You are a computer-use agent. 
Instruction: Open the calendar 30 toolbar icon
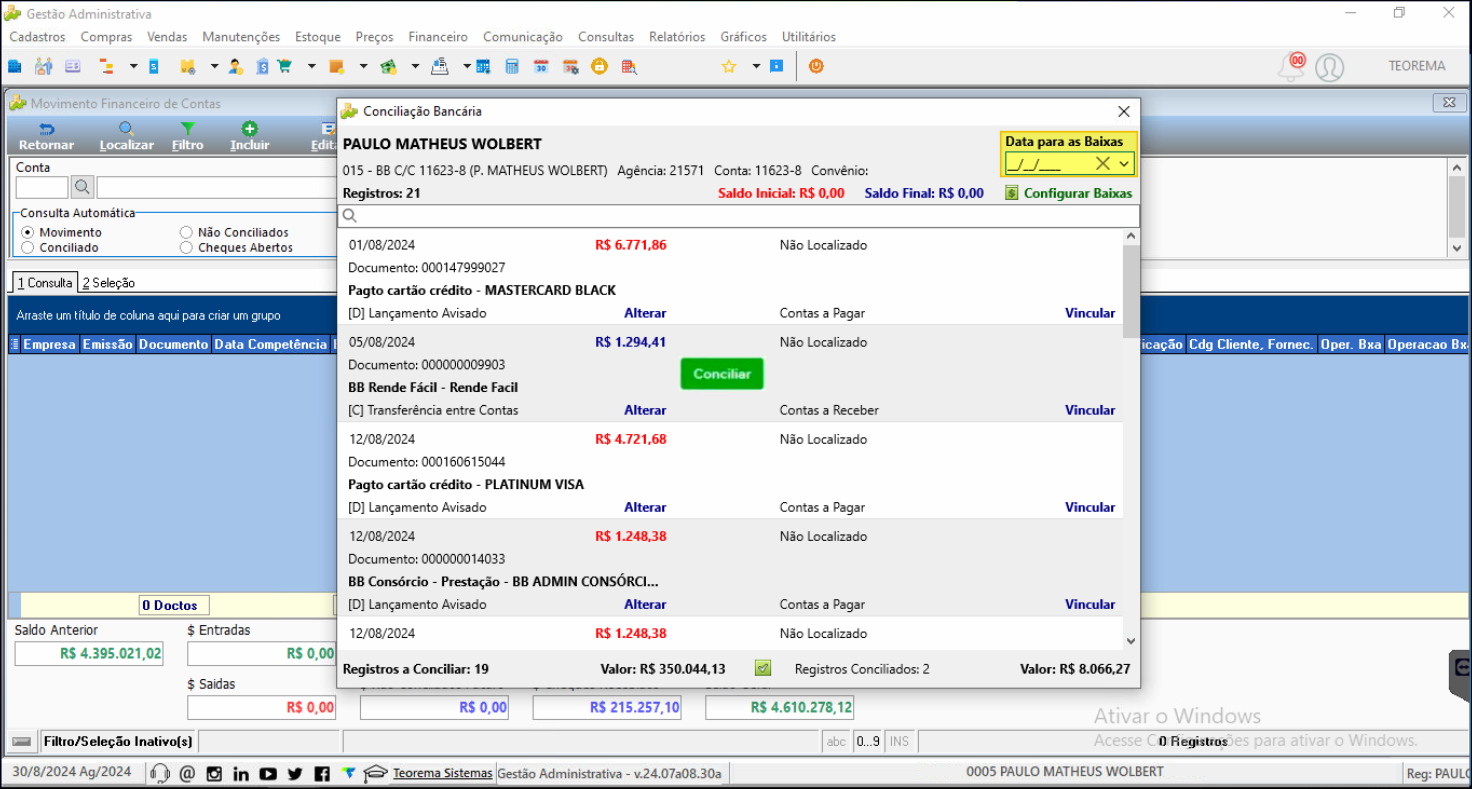click(540, 66)
